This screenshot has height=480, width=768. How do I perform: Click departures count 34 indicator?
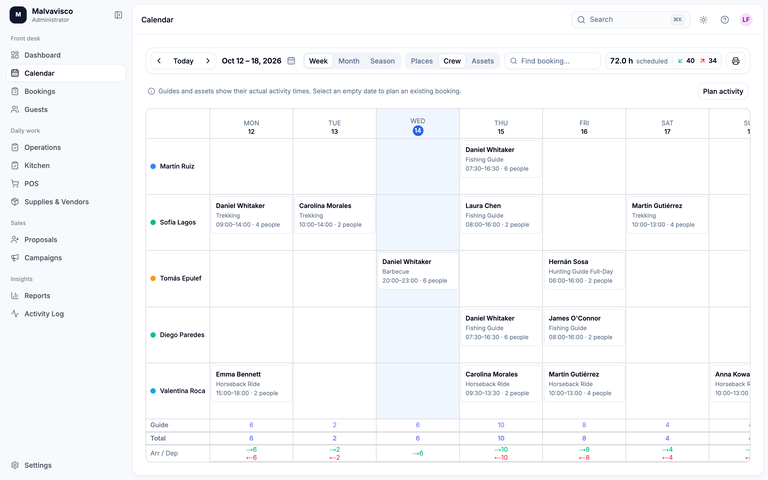[x=708, y=61]
